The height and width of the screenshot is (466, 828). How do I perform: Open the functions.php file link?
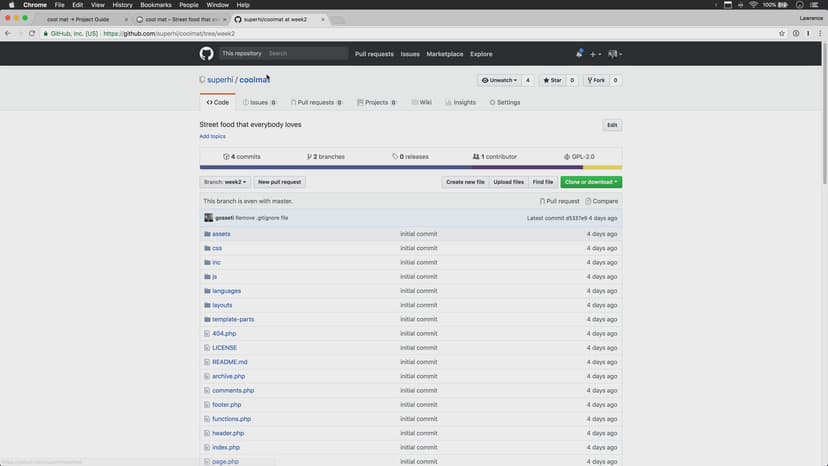231,419
